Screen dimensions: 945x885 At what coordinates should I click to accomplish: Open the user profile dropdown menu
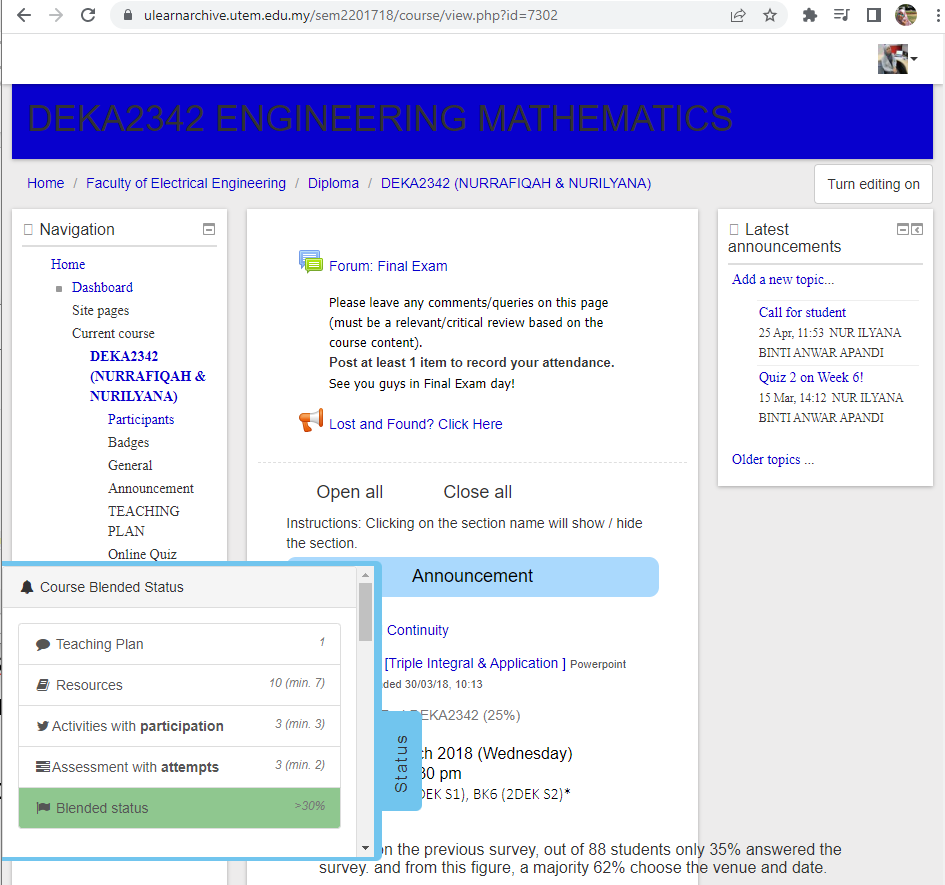(898, 59)
